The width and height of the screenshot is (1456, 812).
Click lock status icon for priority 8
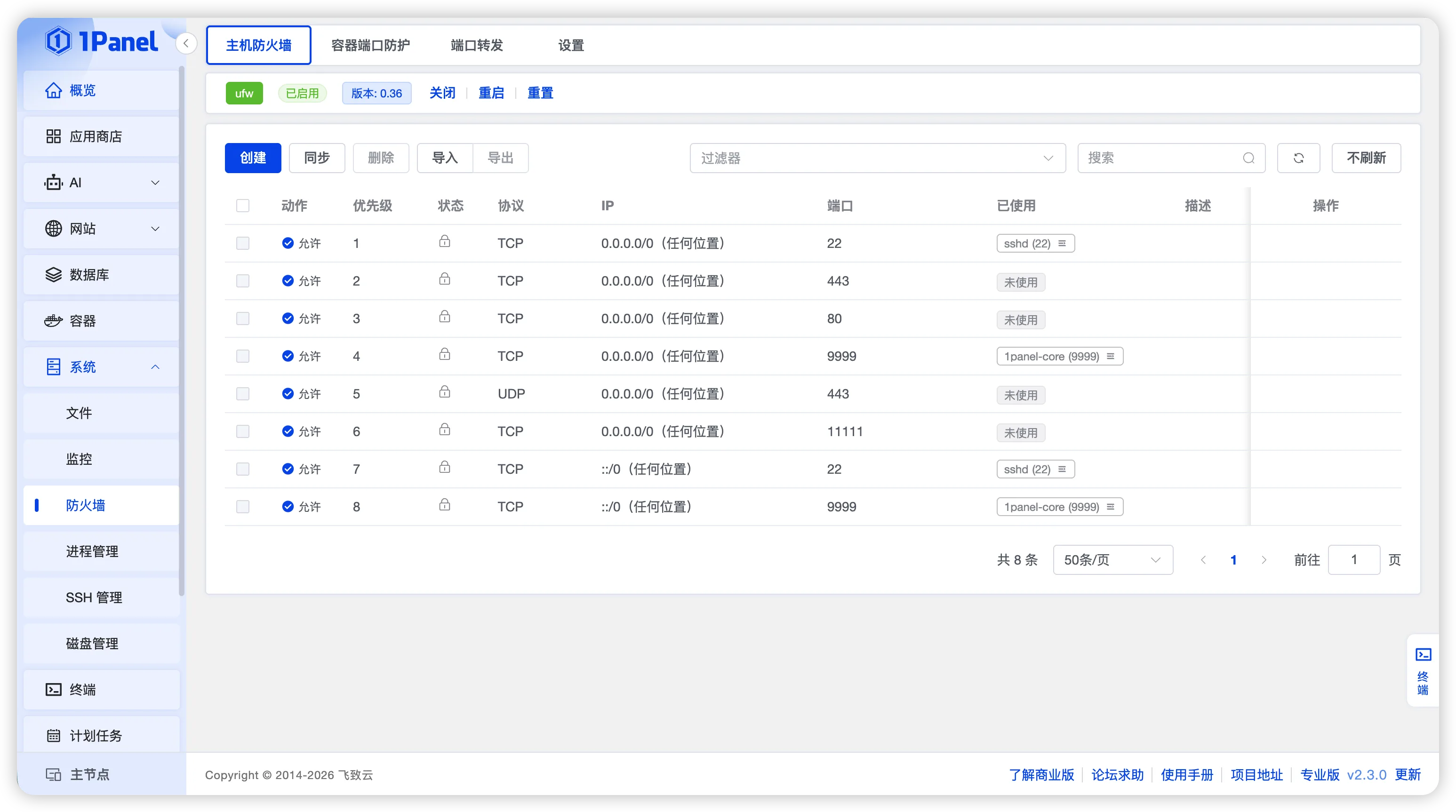tap(445, 505)
